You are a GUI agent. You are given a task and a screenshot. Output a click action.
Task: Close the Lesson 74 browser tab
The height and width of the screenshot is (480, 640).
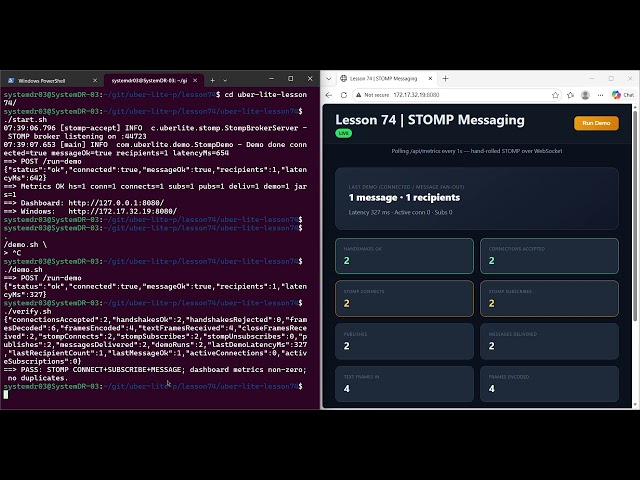tap(430, 78)
